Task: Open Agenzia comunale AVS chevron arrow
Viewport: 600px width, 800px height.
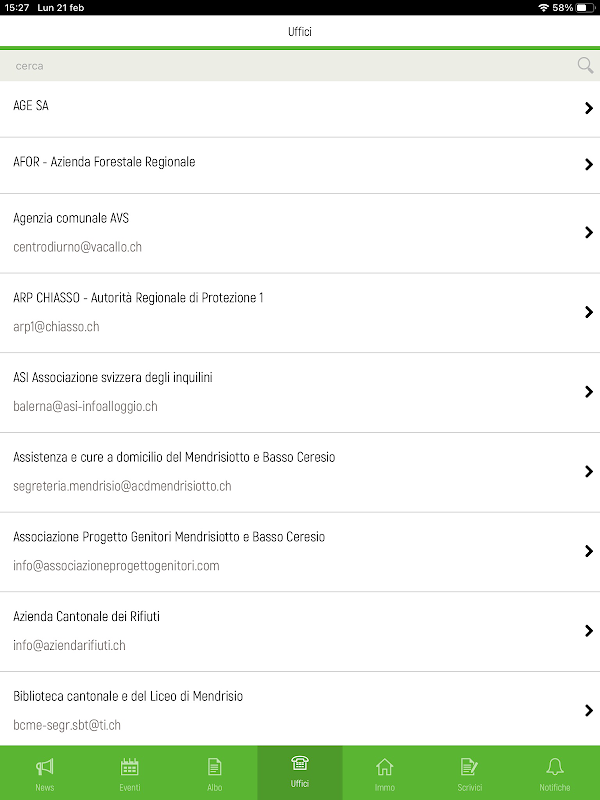Action: 589,232
